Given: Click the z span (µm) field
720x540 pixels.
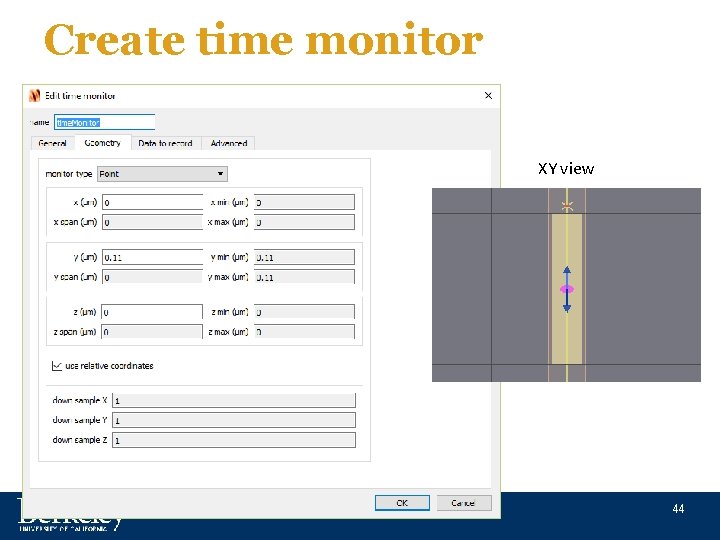Looking at the screenshot, I should (152, 332).
